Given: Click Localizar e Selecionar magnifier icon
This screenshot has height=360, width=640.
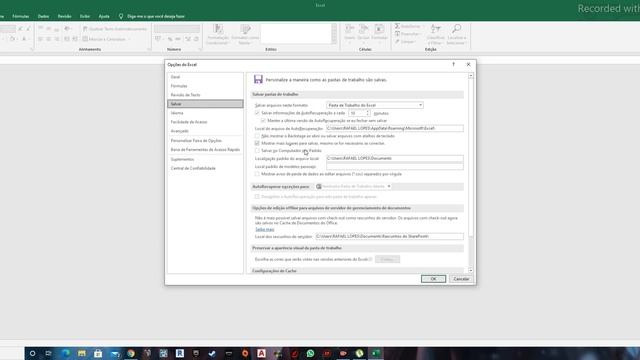Looking at the screenshot, I should click(x=456, y=34).
